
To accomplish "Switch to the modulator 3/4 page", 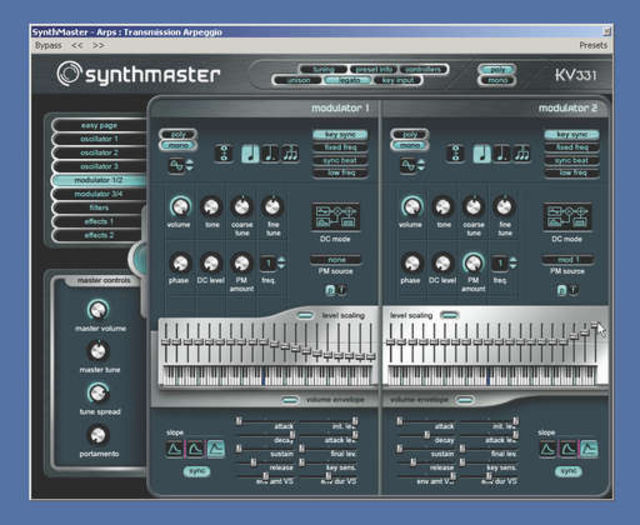I will tap(99, 194).
